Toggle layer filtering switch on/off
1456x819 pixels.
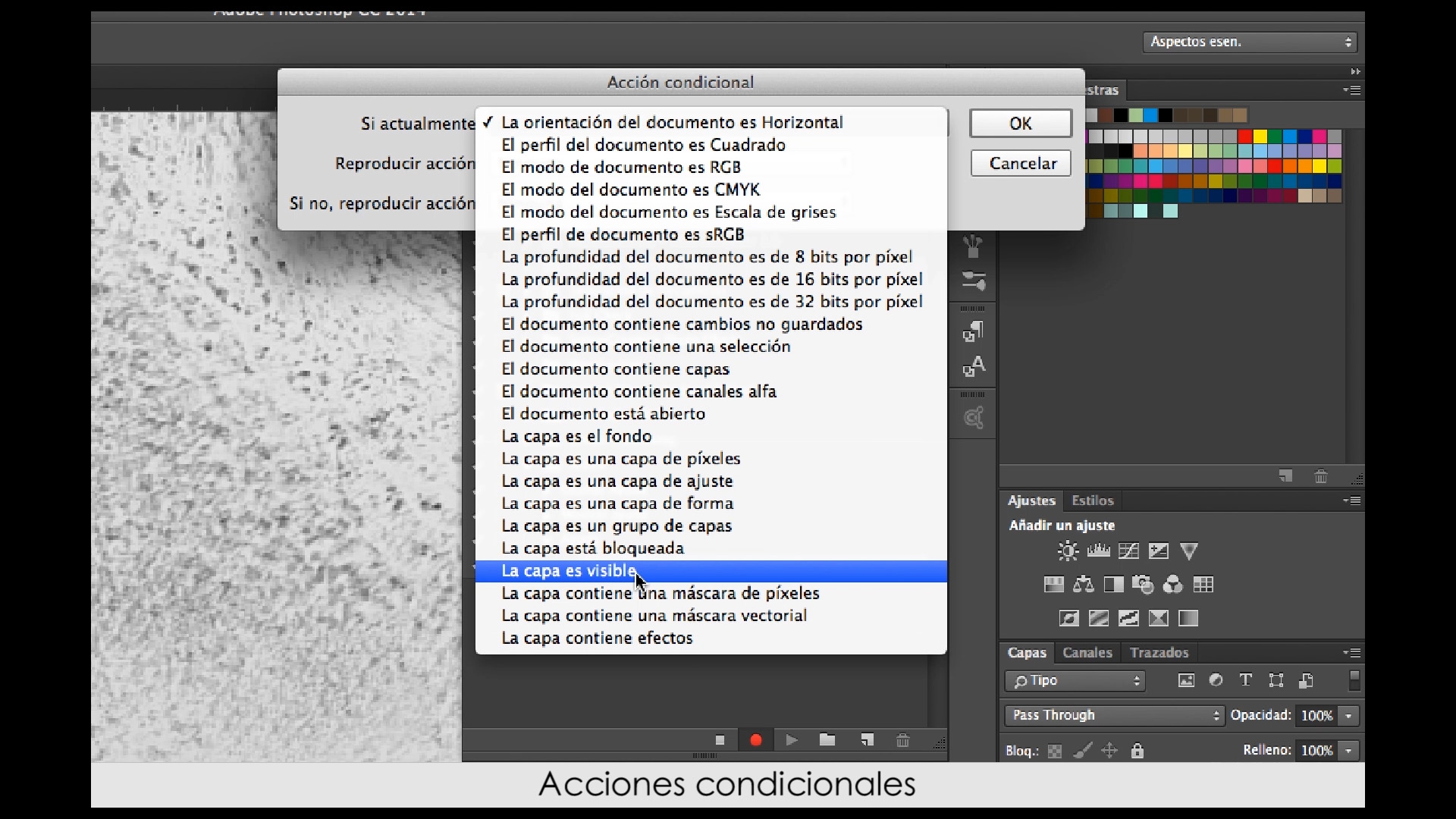[x=1354, y=680]
